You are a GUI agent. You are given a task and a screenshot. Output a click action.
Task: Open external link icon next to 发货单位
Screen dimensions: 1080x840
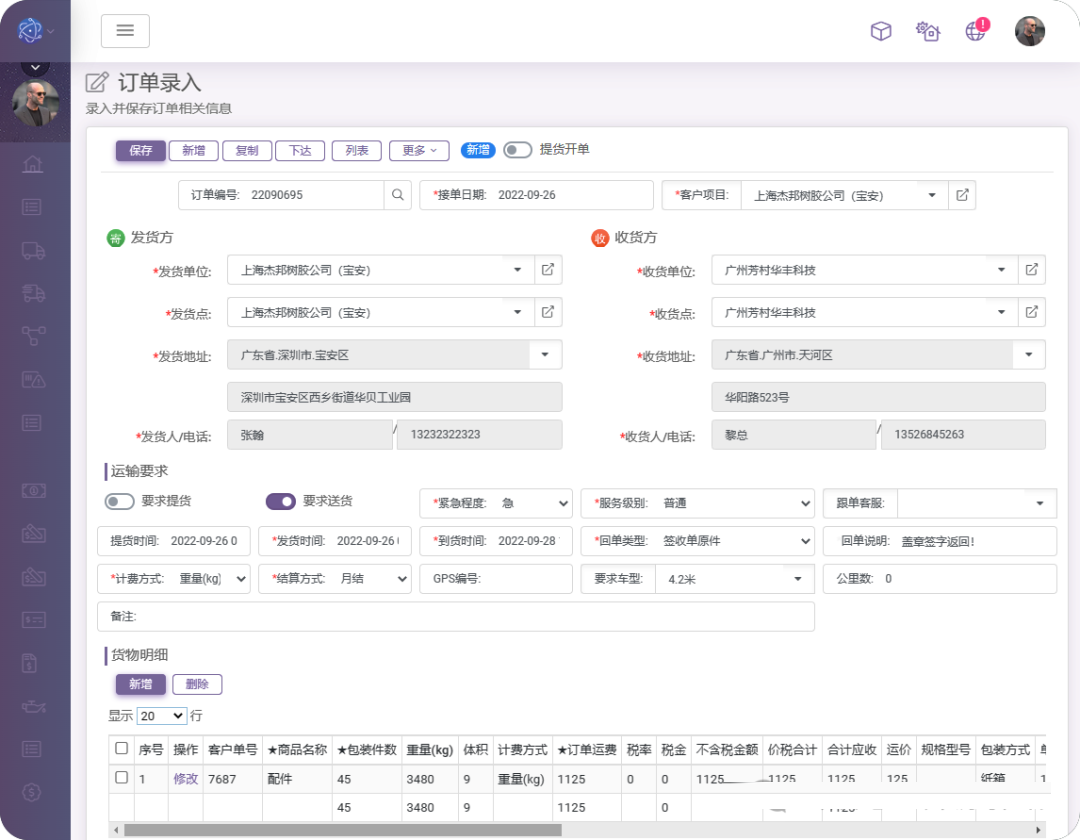tap(548, 270)
